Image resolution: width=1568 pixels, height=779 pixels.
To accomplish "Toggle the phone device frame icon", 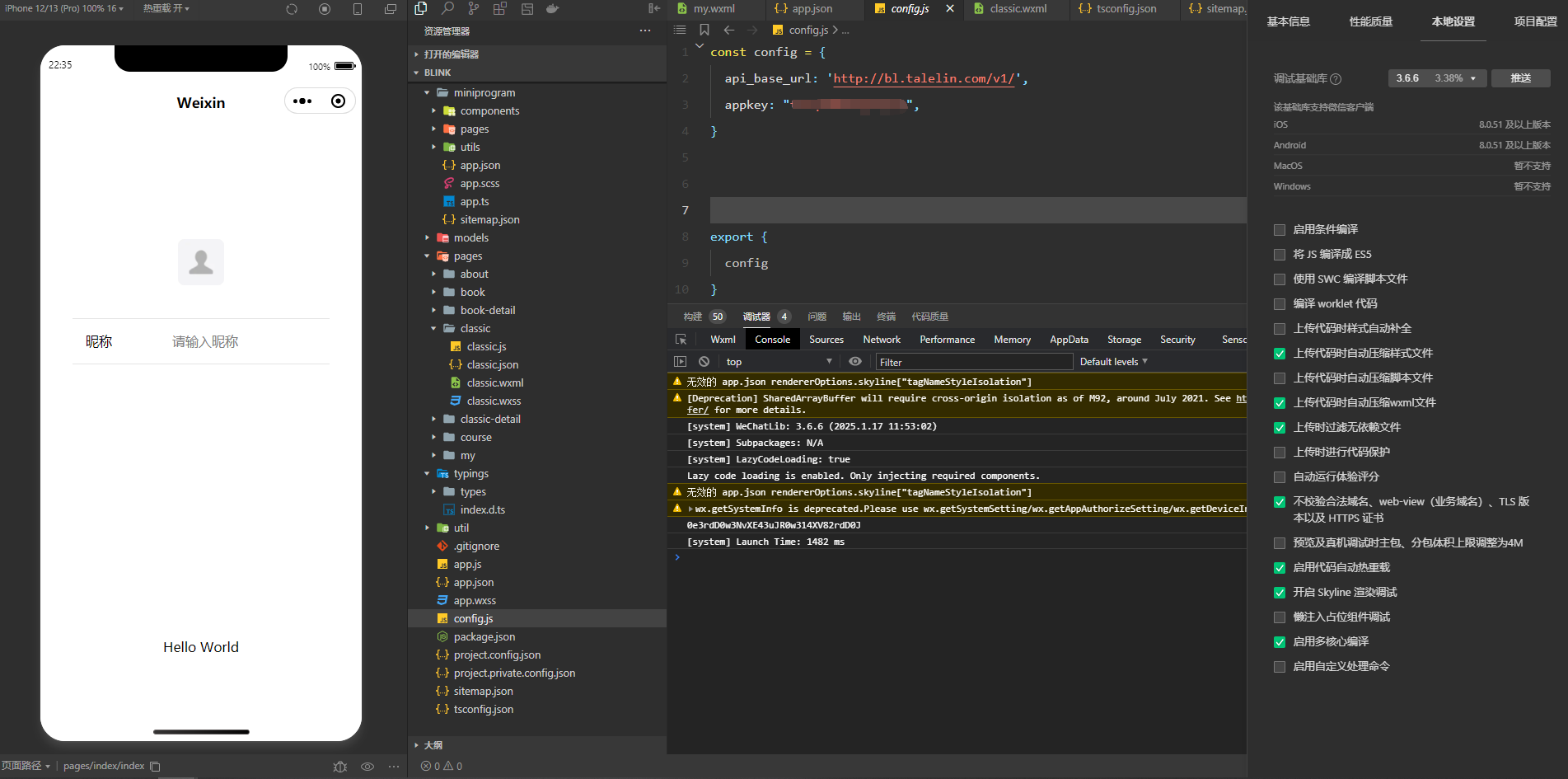I will pos(358,9).
